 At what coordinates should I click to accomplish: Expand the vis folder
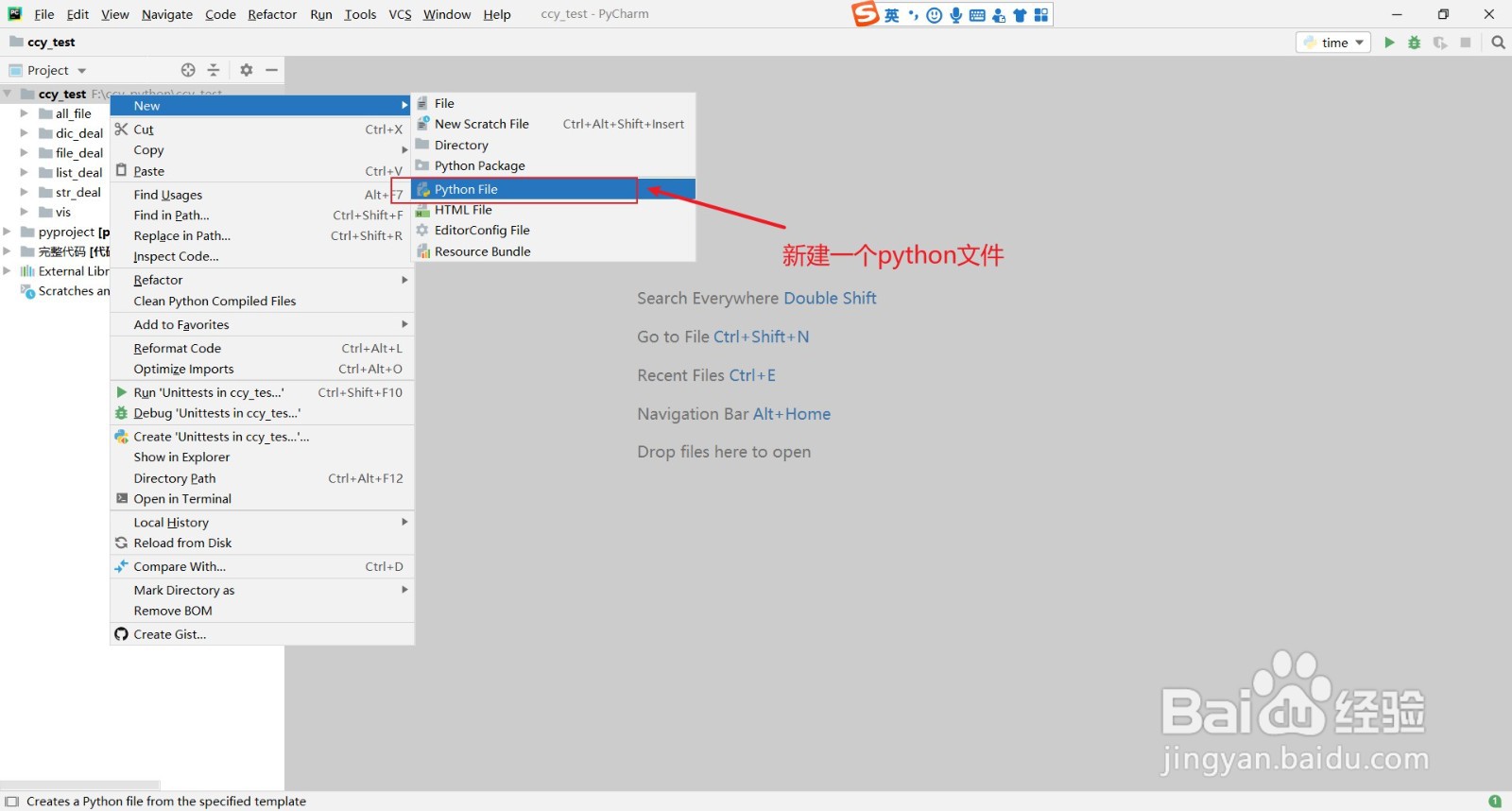[x=25, y=212]
